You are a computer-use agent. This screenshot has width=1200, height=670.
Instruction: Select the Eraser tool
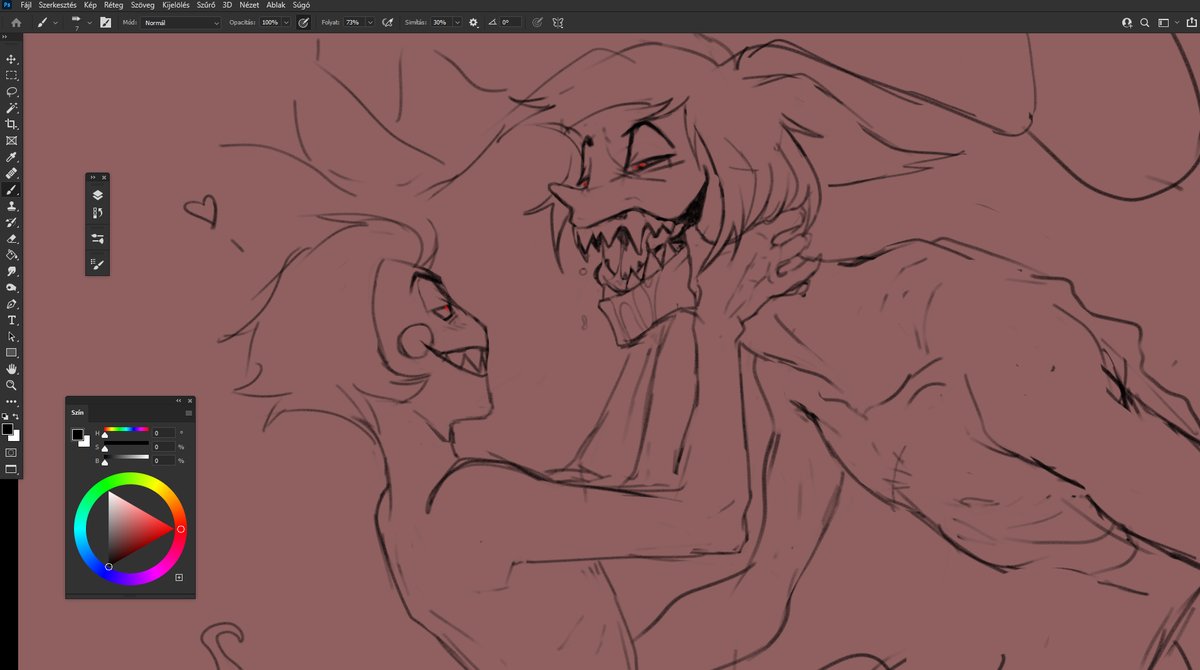click(12, 239)
